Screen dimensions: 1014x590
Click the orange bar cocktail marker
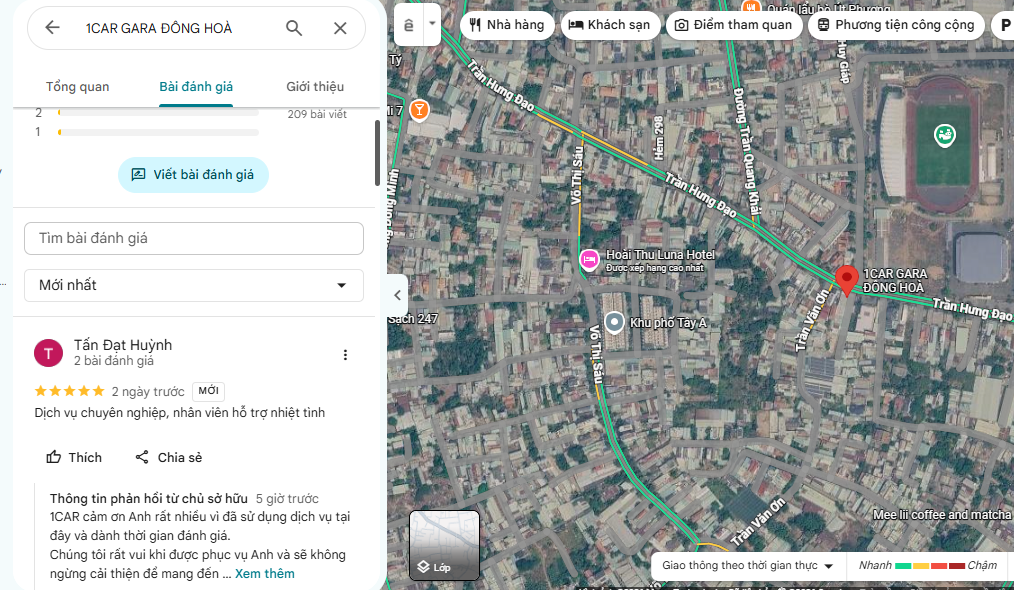[x=419, y=110]
